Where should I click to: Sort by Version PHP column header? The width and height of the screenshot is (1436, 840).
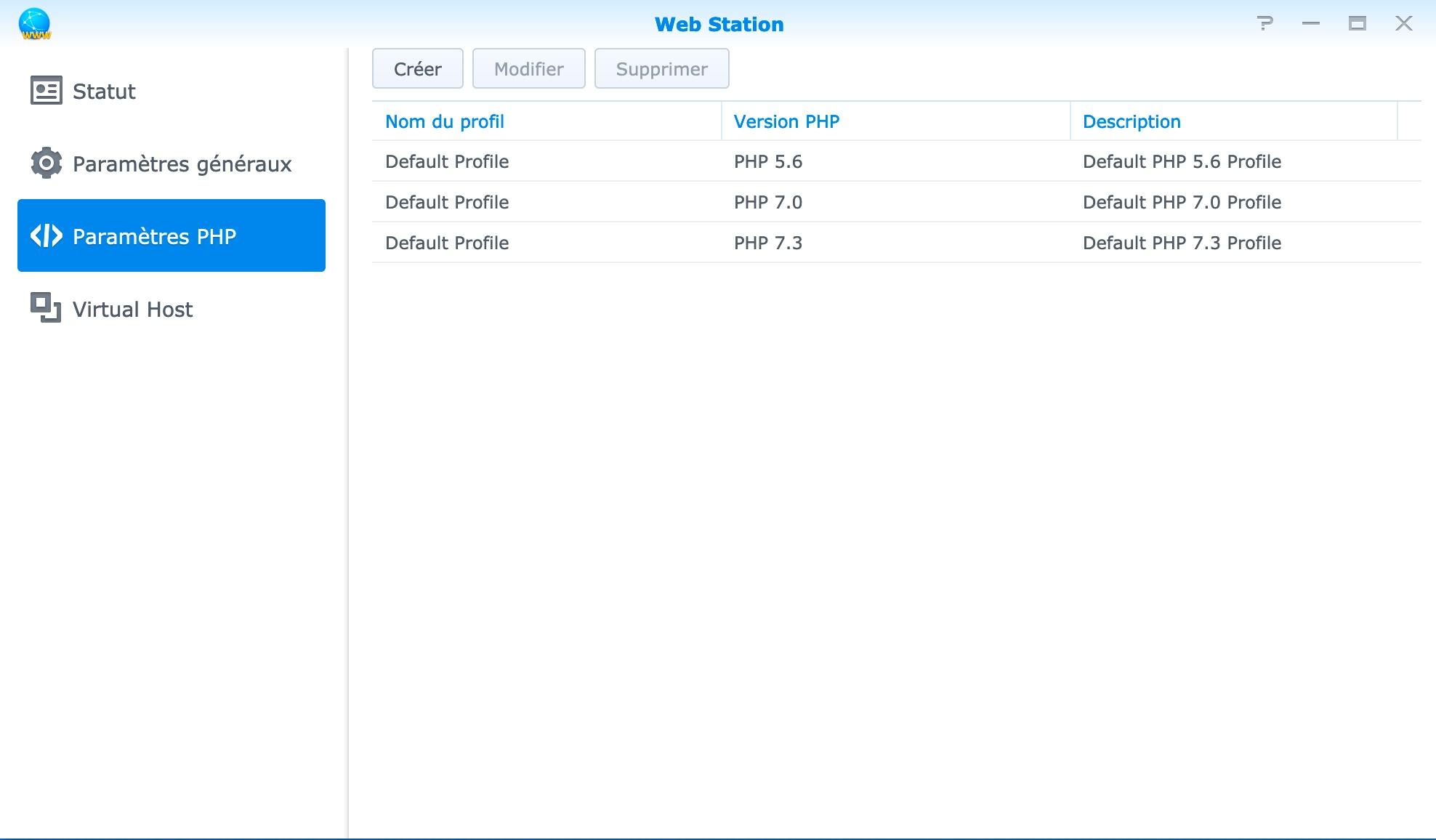786,121
